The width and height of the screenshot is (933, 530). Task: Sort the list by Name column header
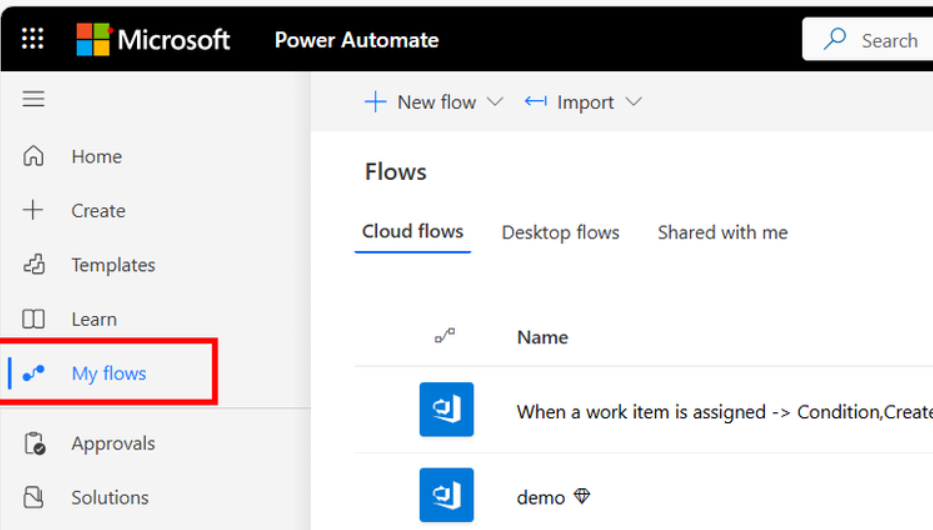point(543,337)
